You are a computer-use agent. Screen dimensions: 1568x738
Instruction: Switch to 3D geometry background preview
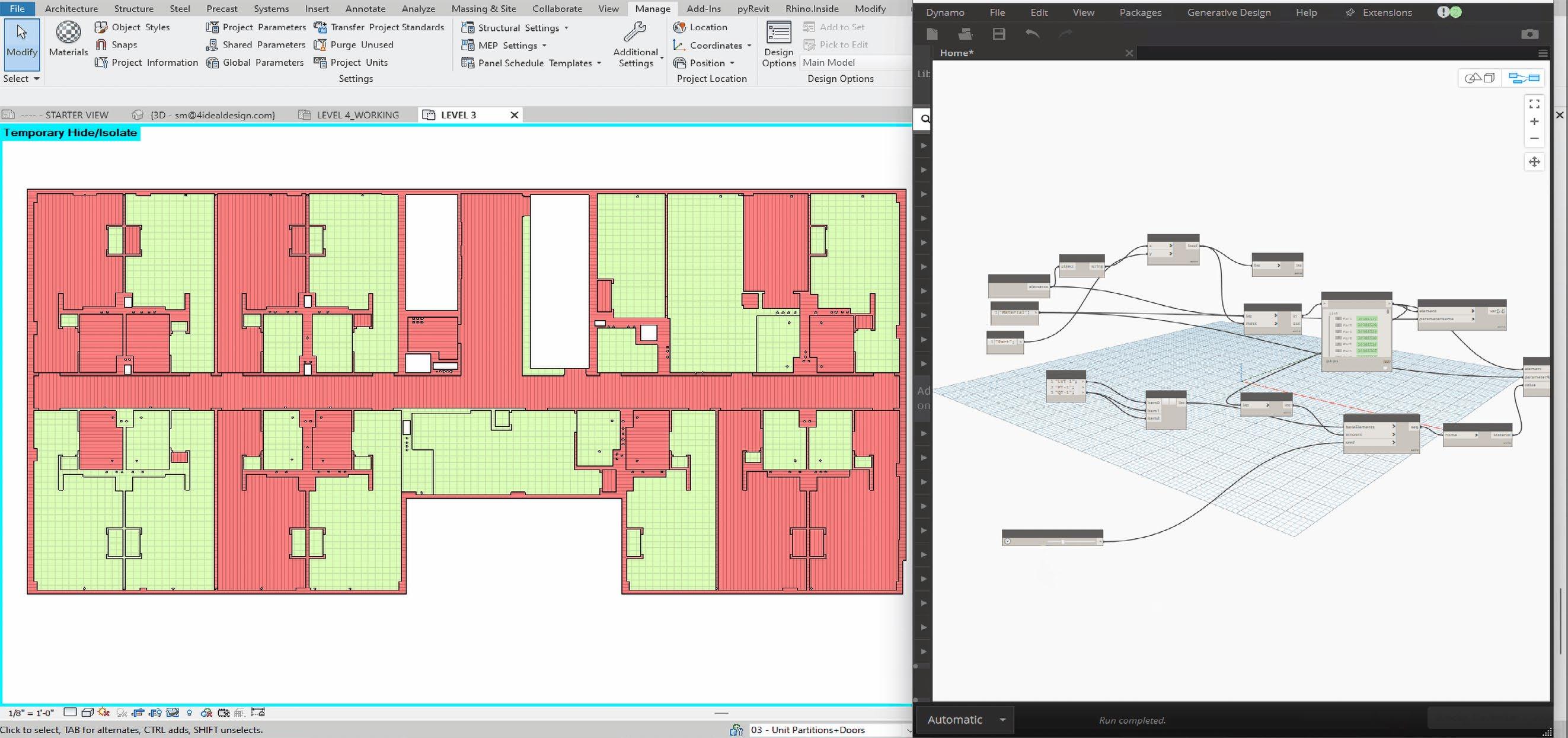point(1480,78)
